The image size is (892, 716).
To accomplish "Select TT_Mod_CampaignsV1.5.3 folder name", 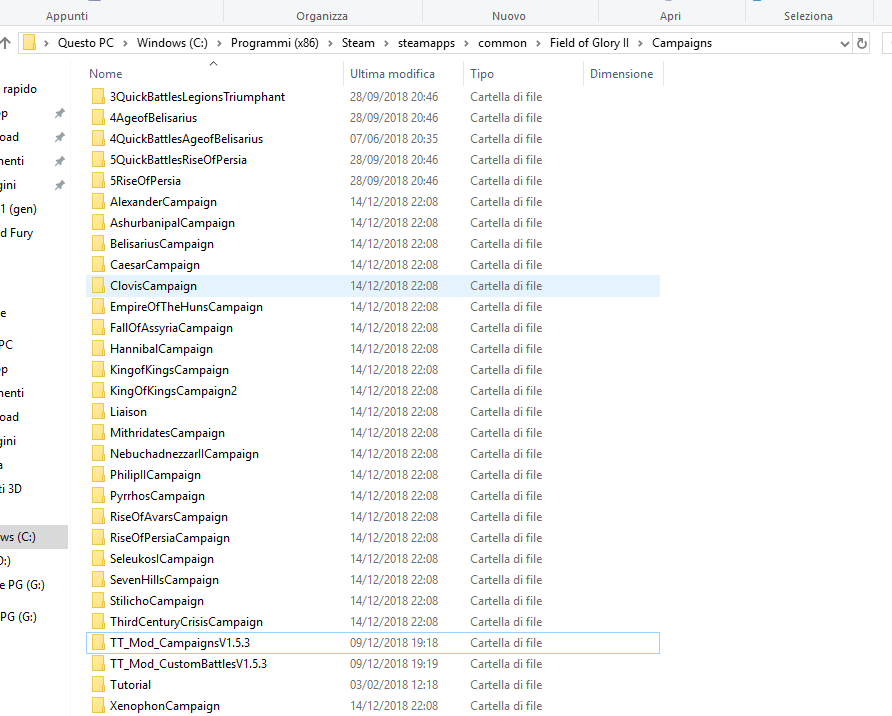I will pyautogui.click(x=180, y=643).
